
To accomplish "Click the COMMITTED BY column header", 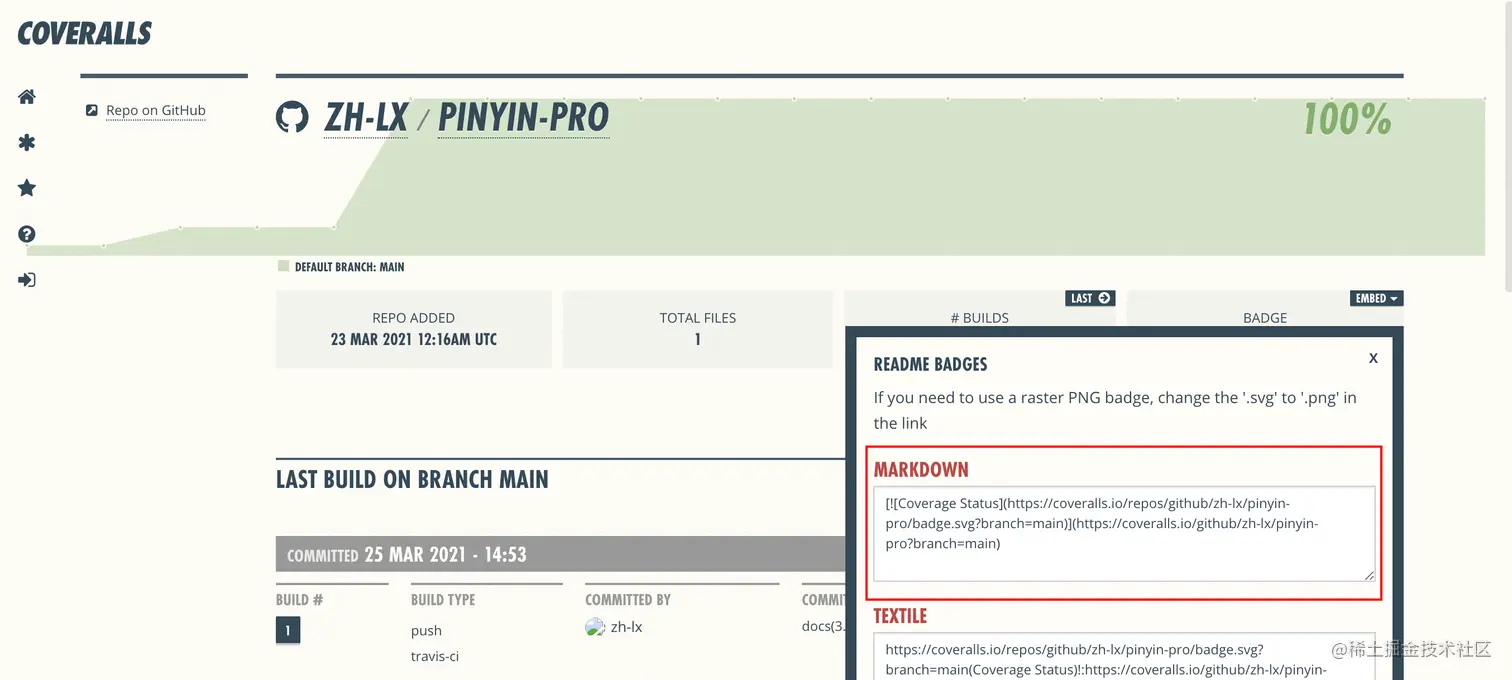I will click(x=628, y=600).
